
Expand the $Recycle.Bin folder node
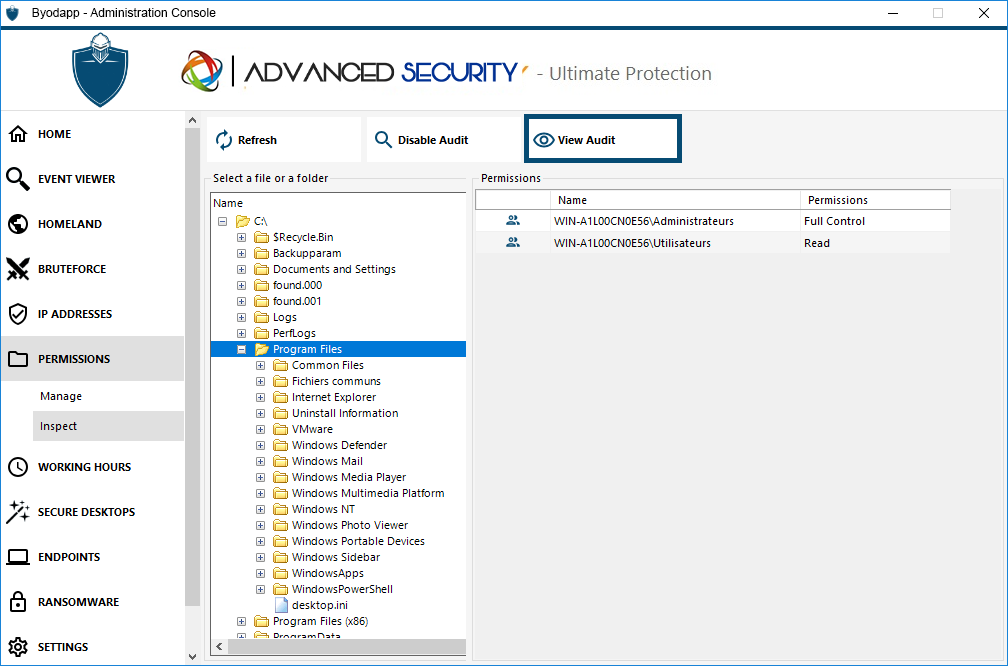click(x=242, y=237)
